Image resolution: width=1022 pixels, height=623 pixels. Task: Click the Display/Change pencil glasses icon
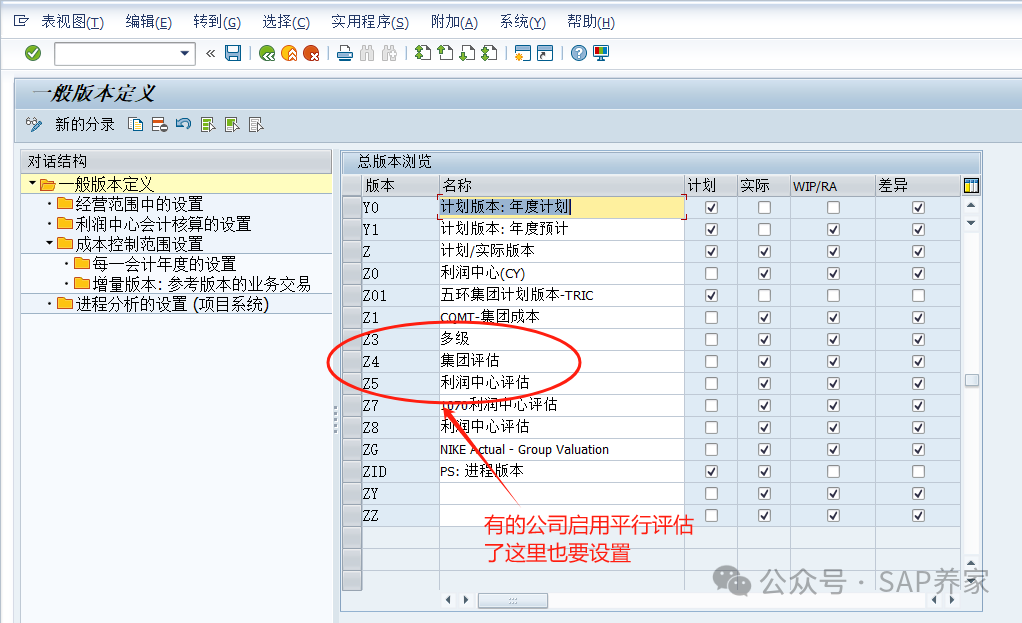(34, 124)
